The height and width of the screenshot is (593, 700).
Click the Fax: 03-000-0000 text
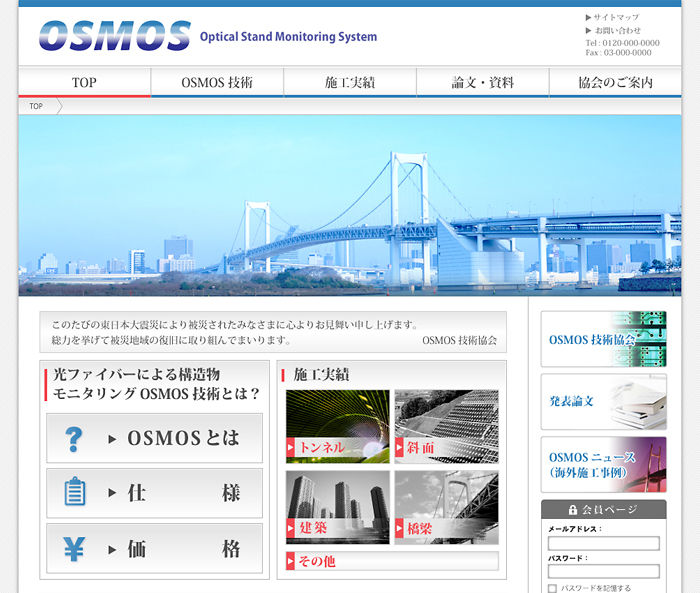point(618,53)
